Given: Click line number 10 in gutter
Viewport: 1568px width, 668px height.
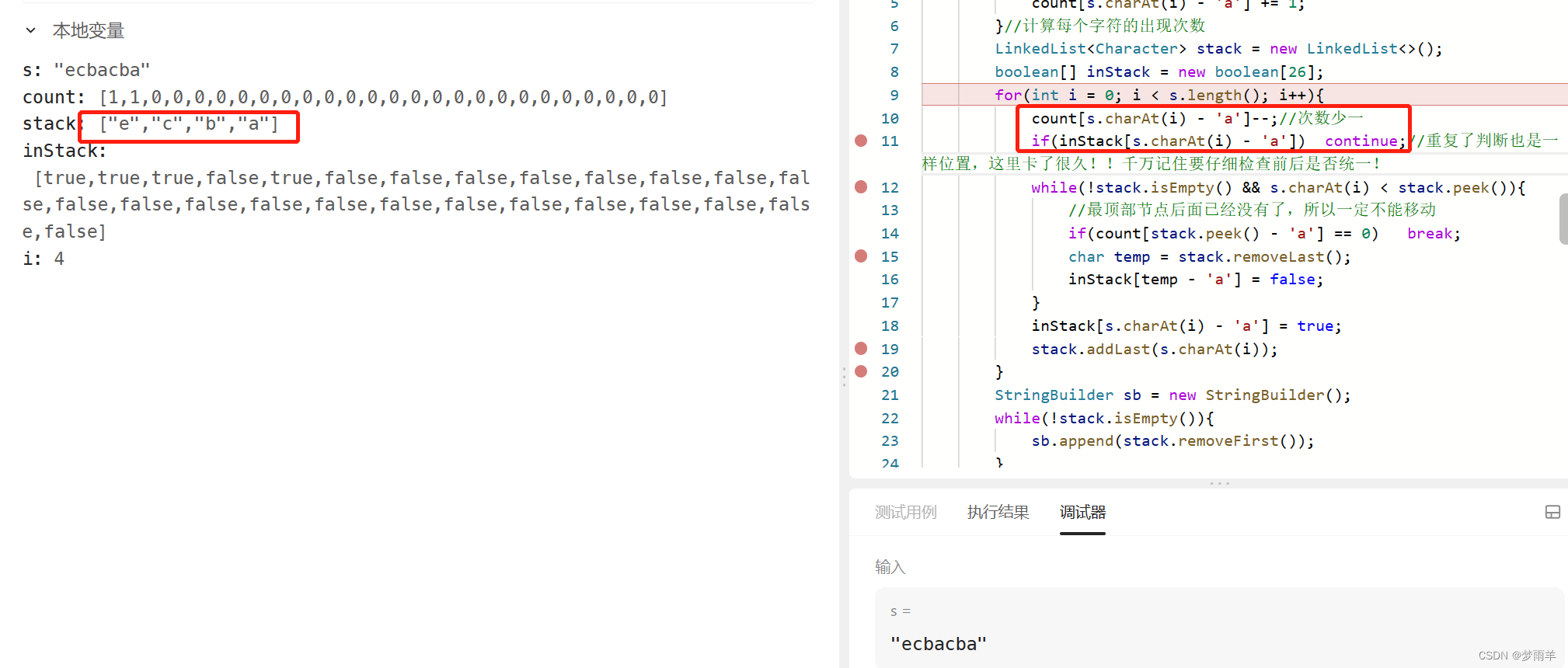Looking at the screenshot, I should [890, 118].
